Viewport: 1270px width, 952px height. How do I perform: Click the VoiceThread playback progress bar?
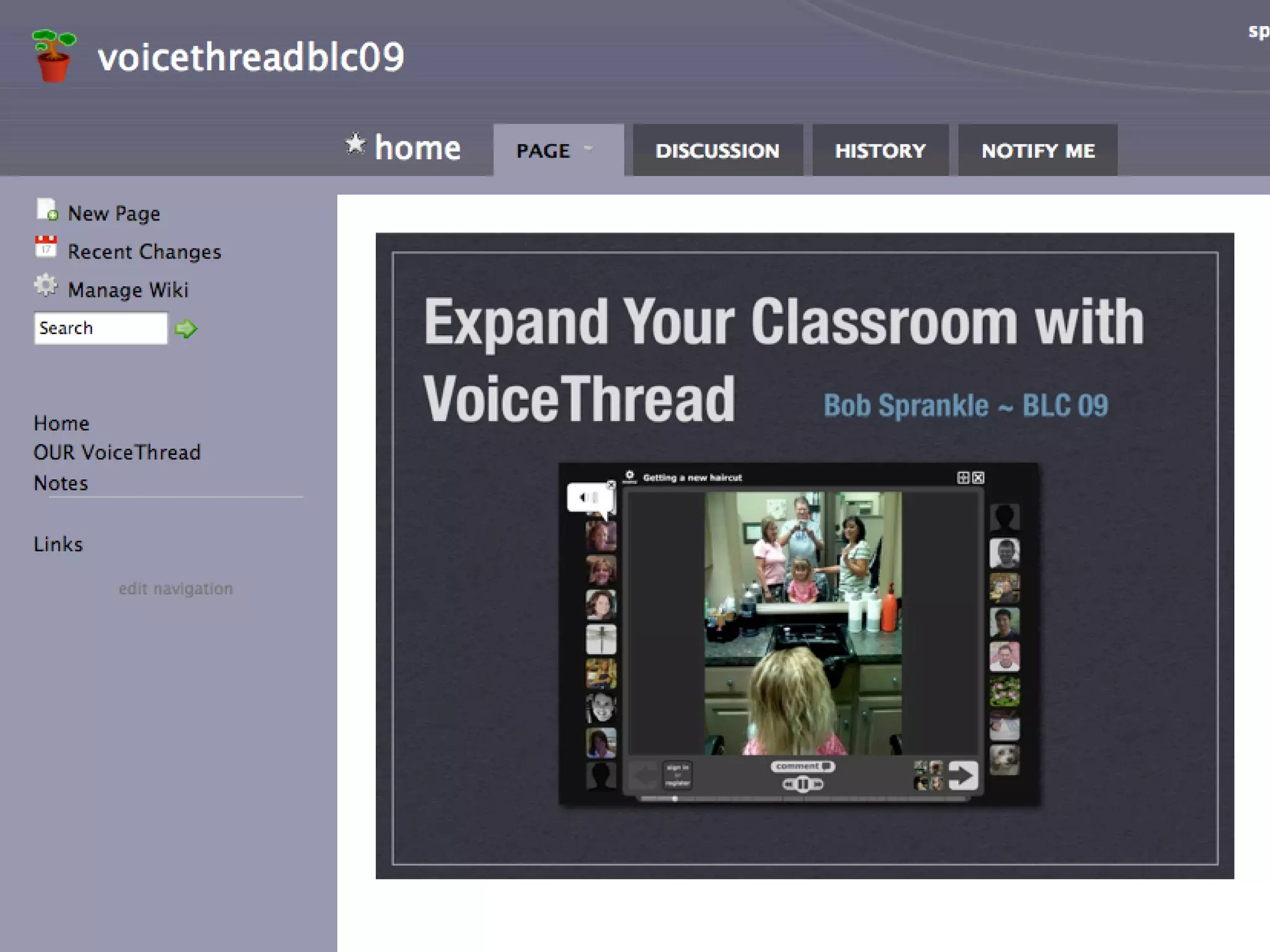tap(803, 799)
